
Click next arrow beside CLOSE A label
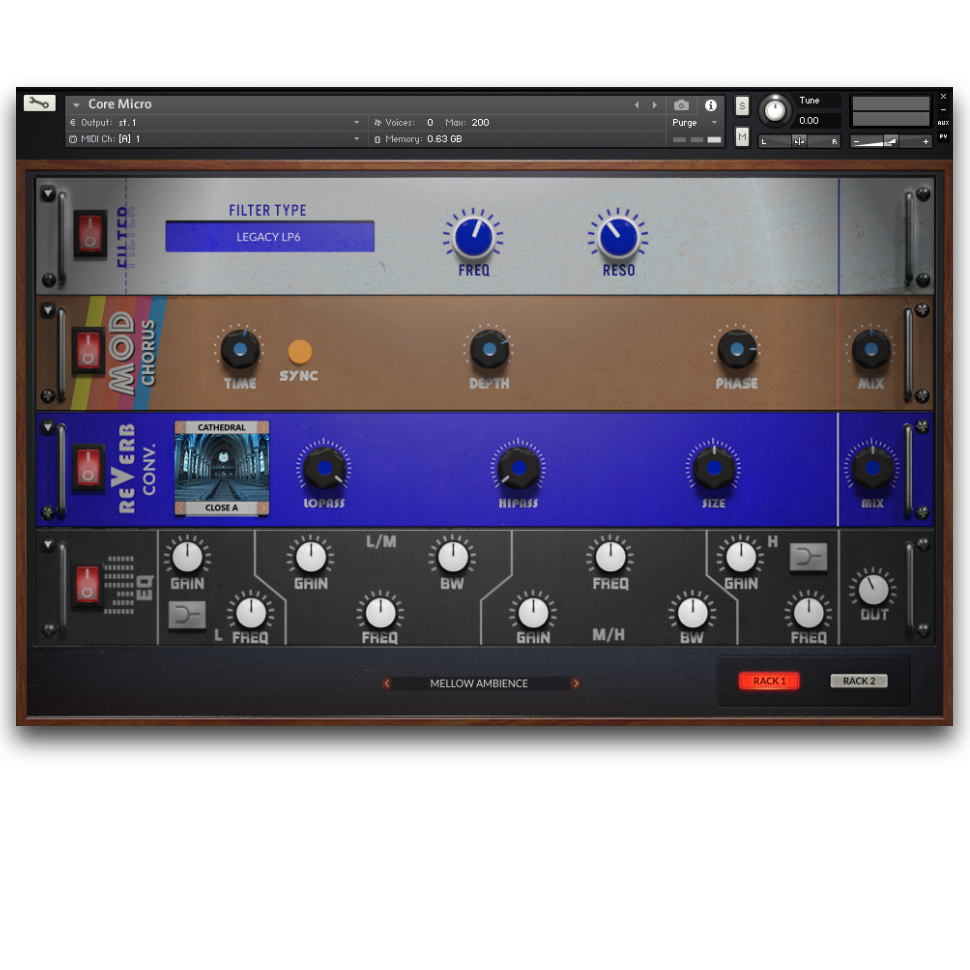click(263, 508)
